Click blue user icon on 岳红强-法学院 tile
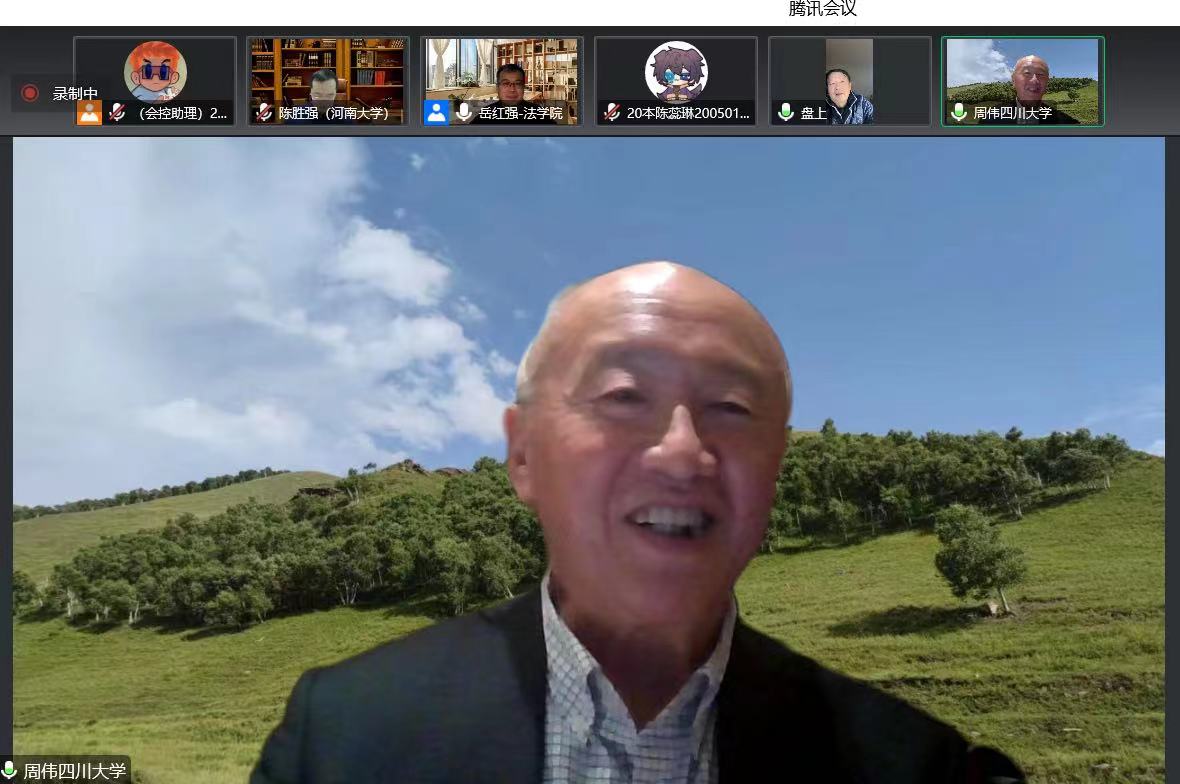Image resolution: width=1180 pixels, height=784 pixels. (x=436, y=113)
